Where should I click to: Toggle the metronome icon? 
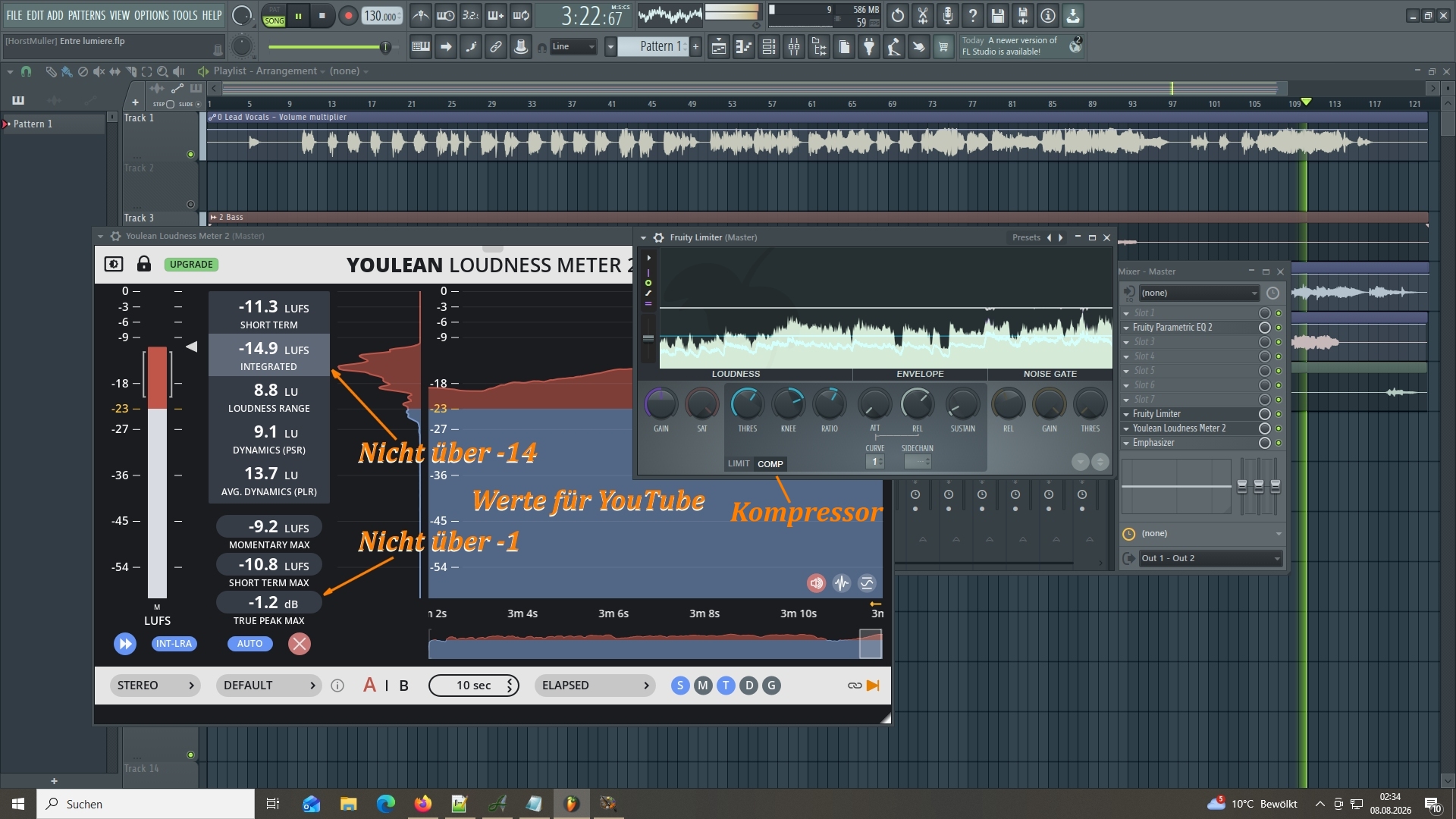421,16
